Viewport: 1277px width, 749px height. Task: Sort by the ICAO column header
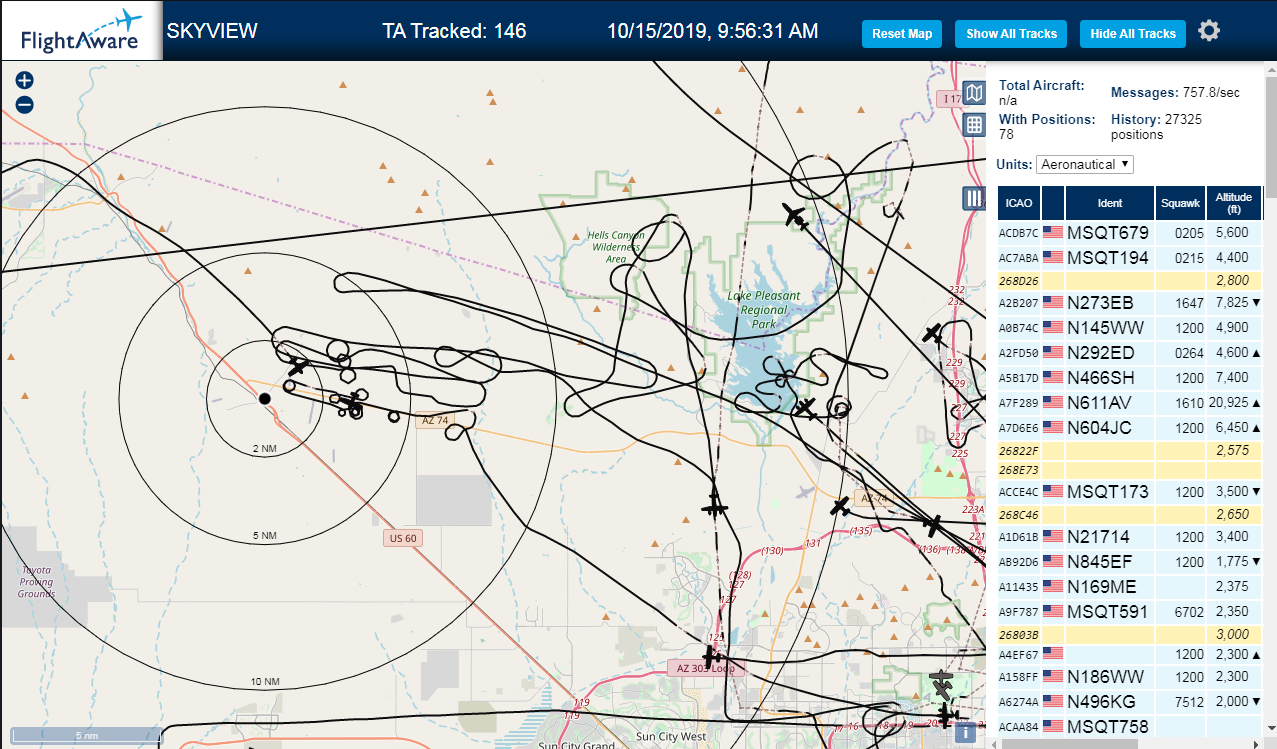1019,203
